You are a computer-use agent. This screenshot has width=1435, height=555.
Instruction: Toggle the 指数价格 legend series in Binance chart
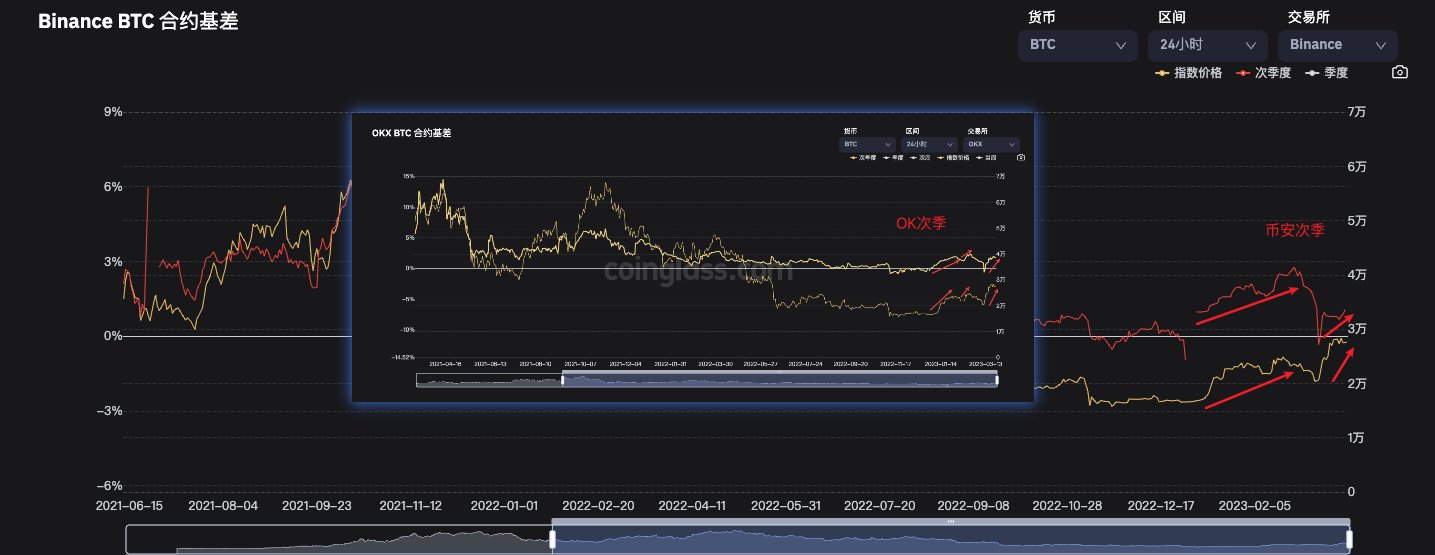[1188, 73]
